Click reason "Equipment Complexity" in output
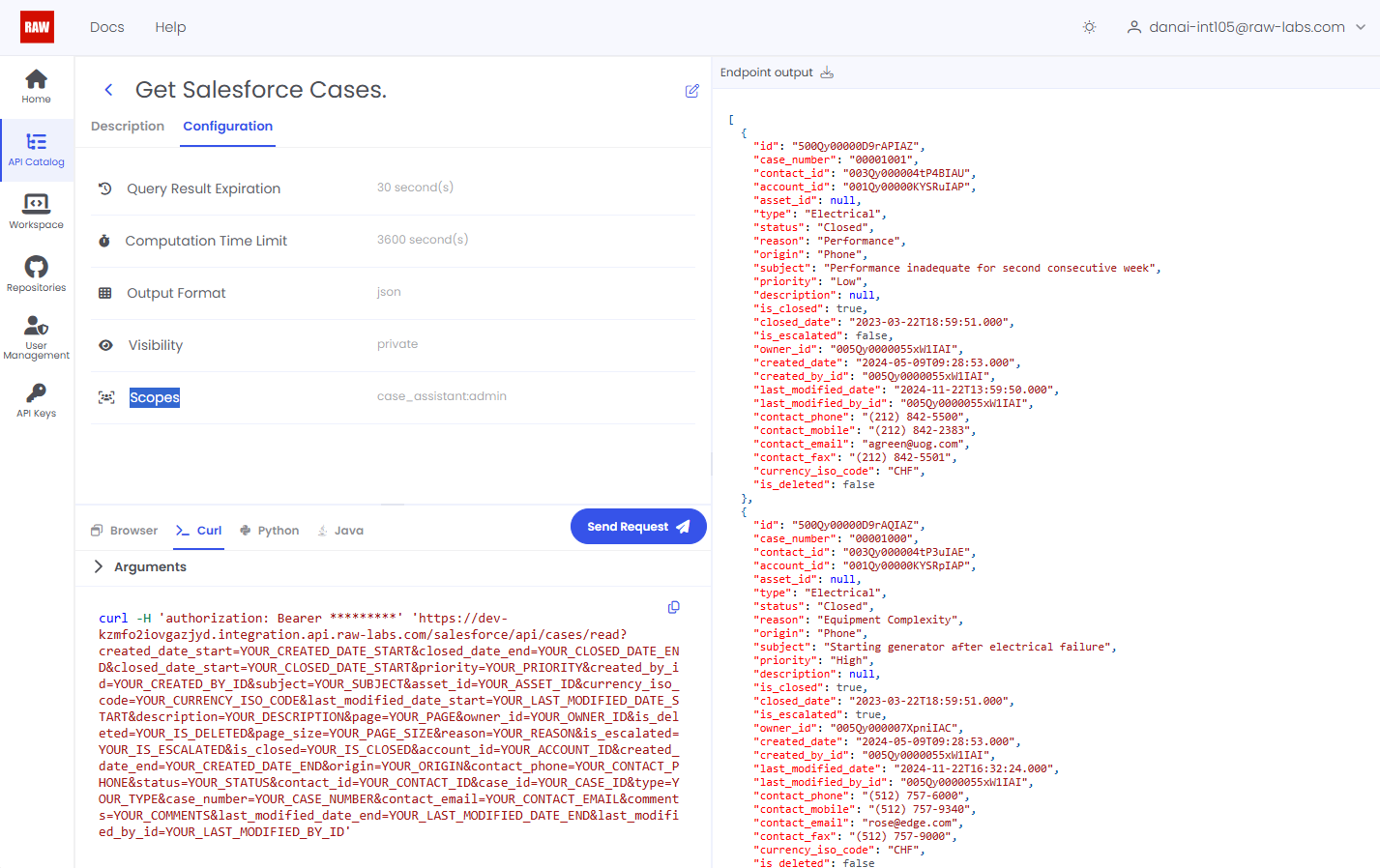The image size is (1380, 868). pos(859,621)
